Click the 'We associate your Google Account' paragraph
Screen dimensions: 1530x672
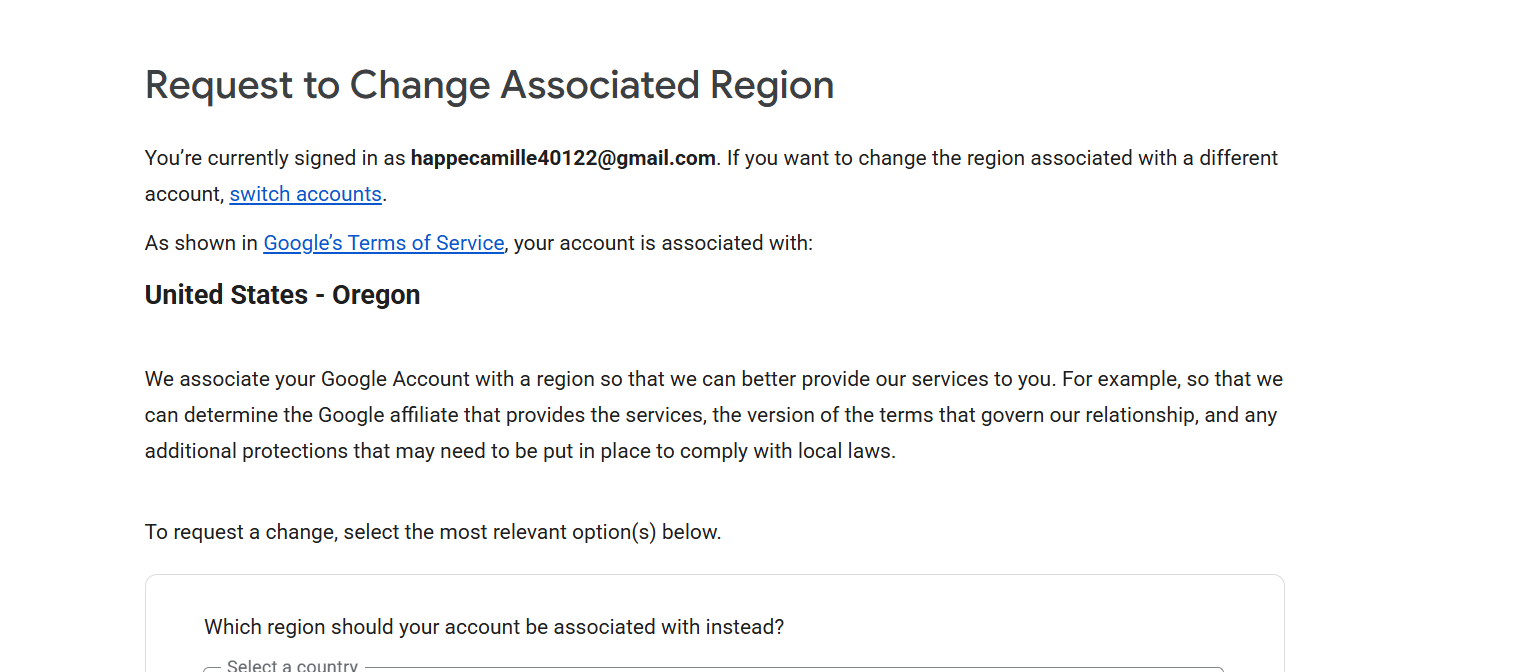coord(713,415)
